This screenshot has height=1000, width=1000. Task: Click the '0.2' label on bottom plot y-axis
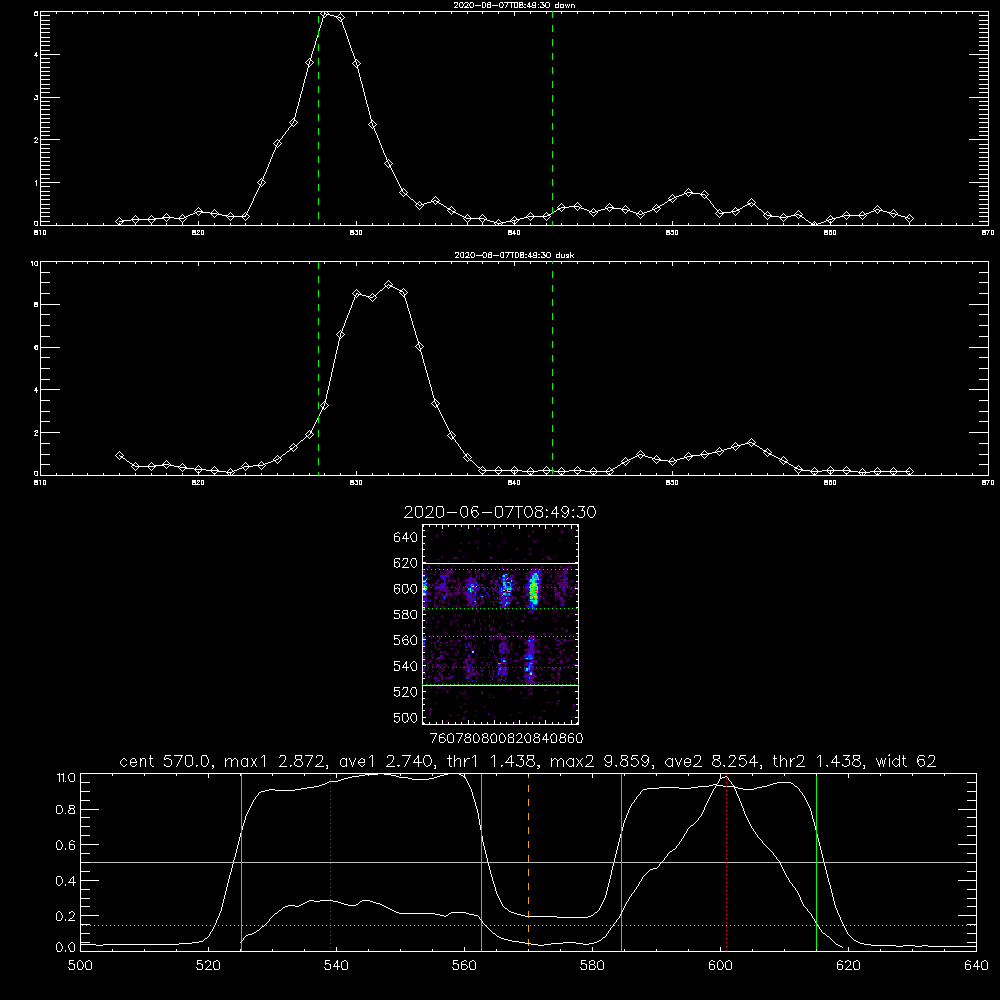pos(66,916)
